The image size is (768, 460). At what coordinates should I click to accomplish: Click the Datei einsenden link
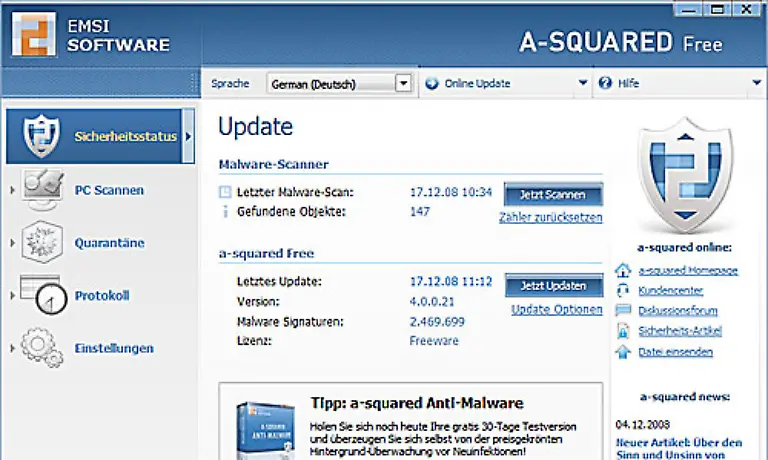click(675, 352)
